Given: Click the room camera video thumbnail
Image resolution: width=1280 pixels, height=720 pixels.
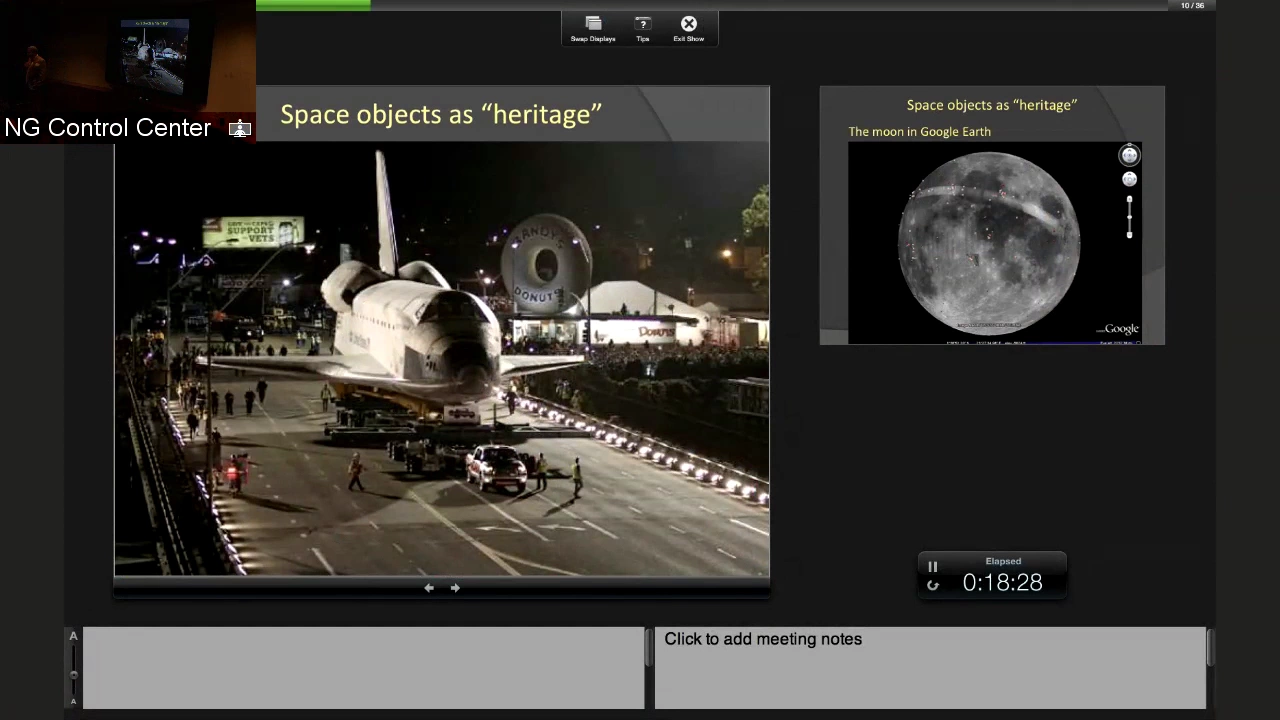Looking at the screenshot, I should pos(128,56).
